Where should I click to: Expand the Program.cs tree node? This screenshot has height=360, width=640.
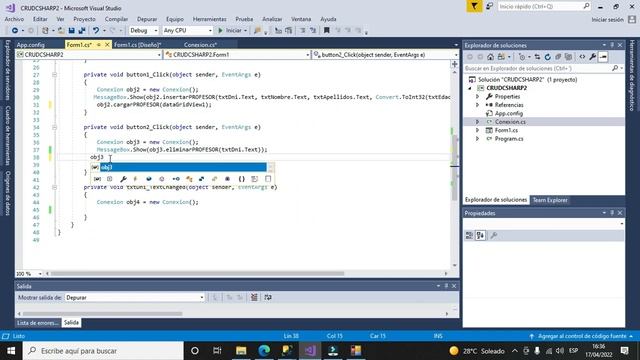(478, 139)
